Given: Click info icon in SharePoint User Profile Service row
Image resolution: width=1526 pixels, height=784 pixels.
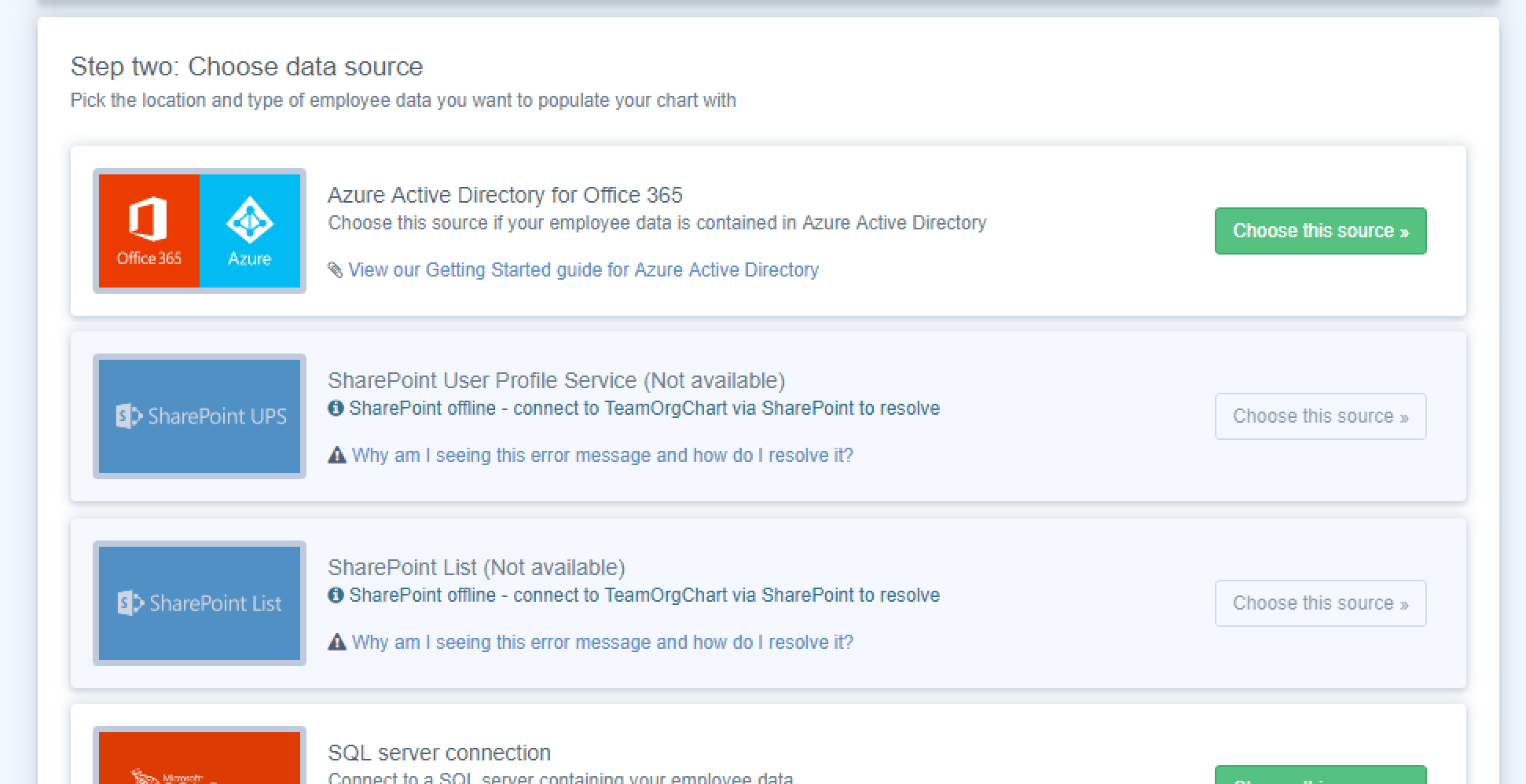Looking at the screenshot, I should pyautogui.click(x=336, y=408).
